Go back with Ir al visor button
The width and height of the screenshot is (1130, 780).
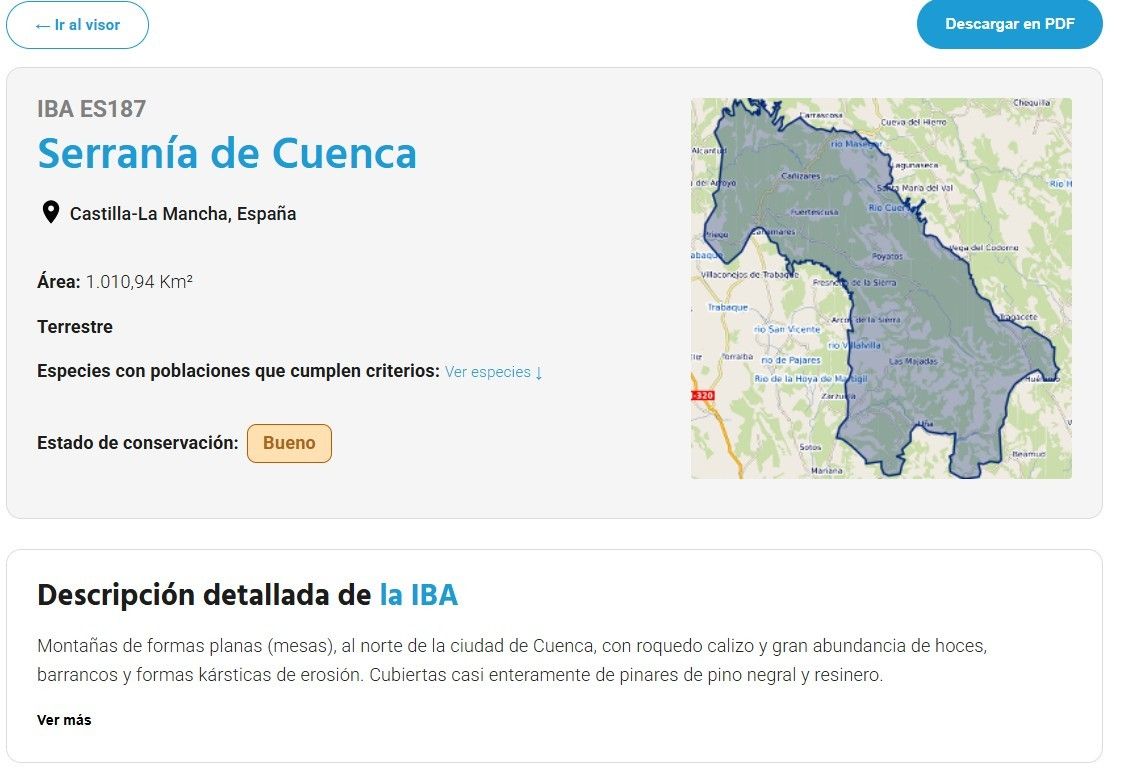click(x=77, y=25)
